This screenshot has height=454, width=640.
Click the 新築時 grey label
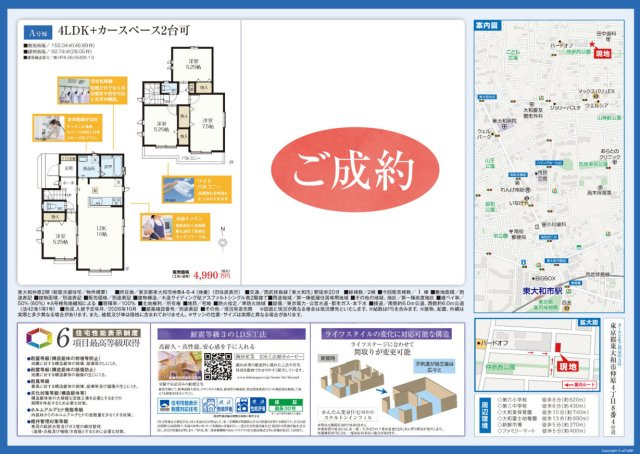click(329, 358)
